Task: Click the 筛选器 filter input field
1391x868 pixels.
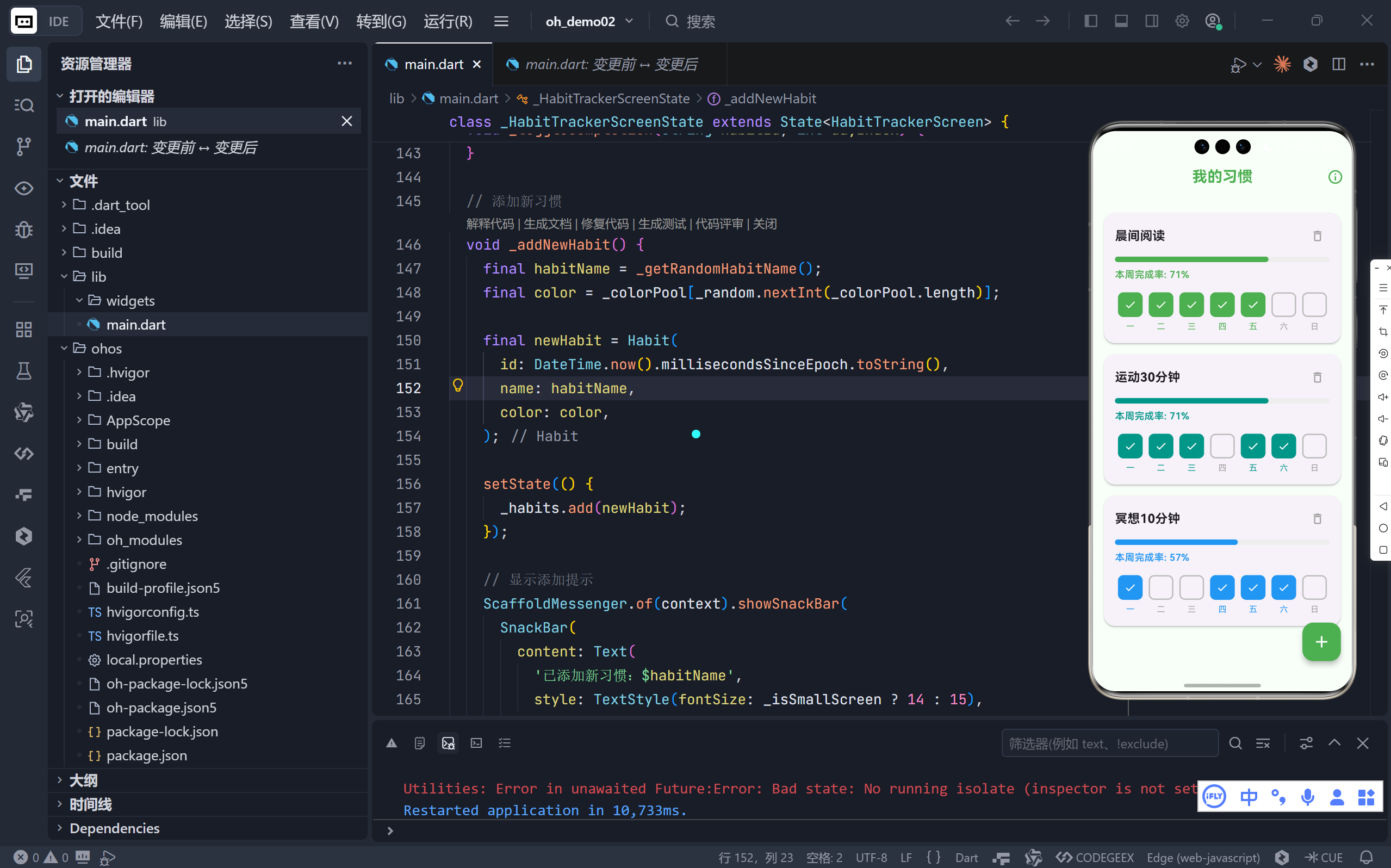Action: (1109, 743)
